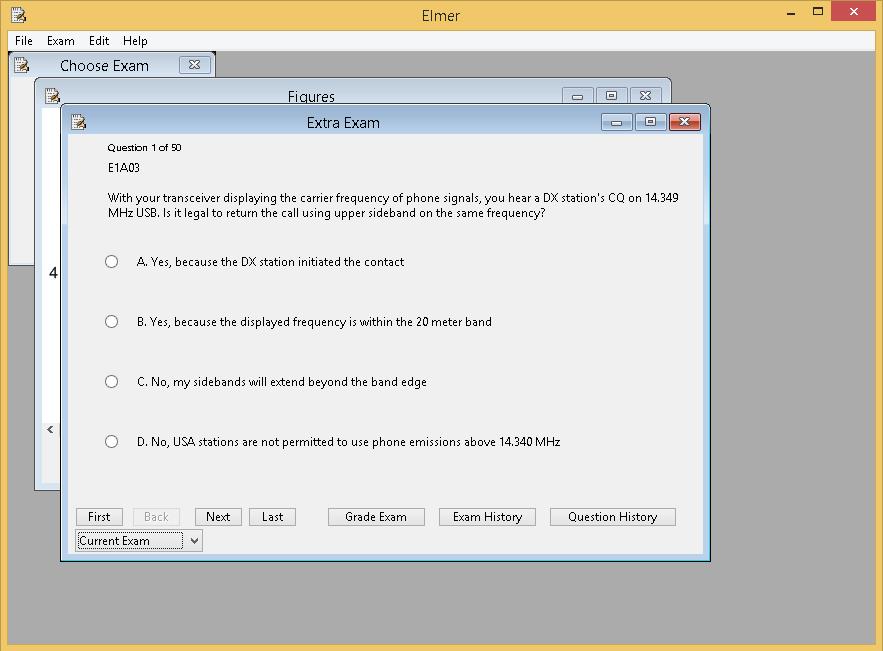This screenshot has width=883, height=651.
Task: Restore the Figures window using its restore icon
Action: click(611, 94)
